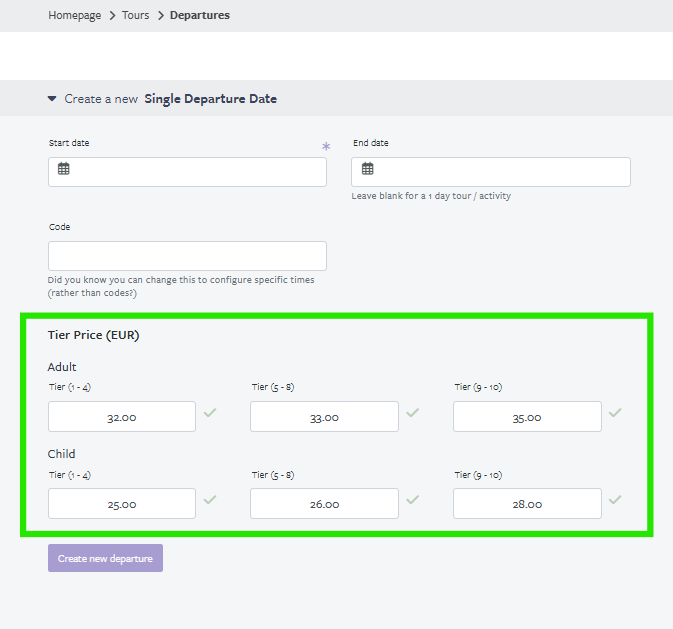Click the 'Single Departure Date' heading text
673x629 pixels.
coord(211,99)
